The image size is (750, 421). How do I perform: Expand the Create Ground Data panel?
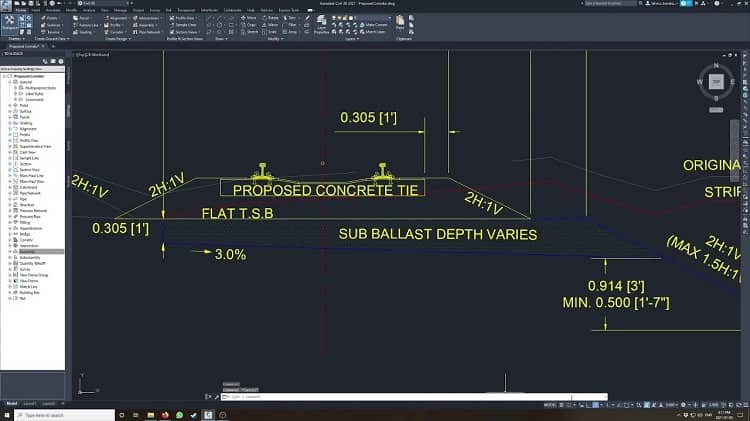coord(52,39)
